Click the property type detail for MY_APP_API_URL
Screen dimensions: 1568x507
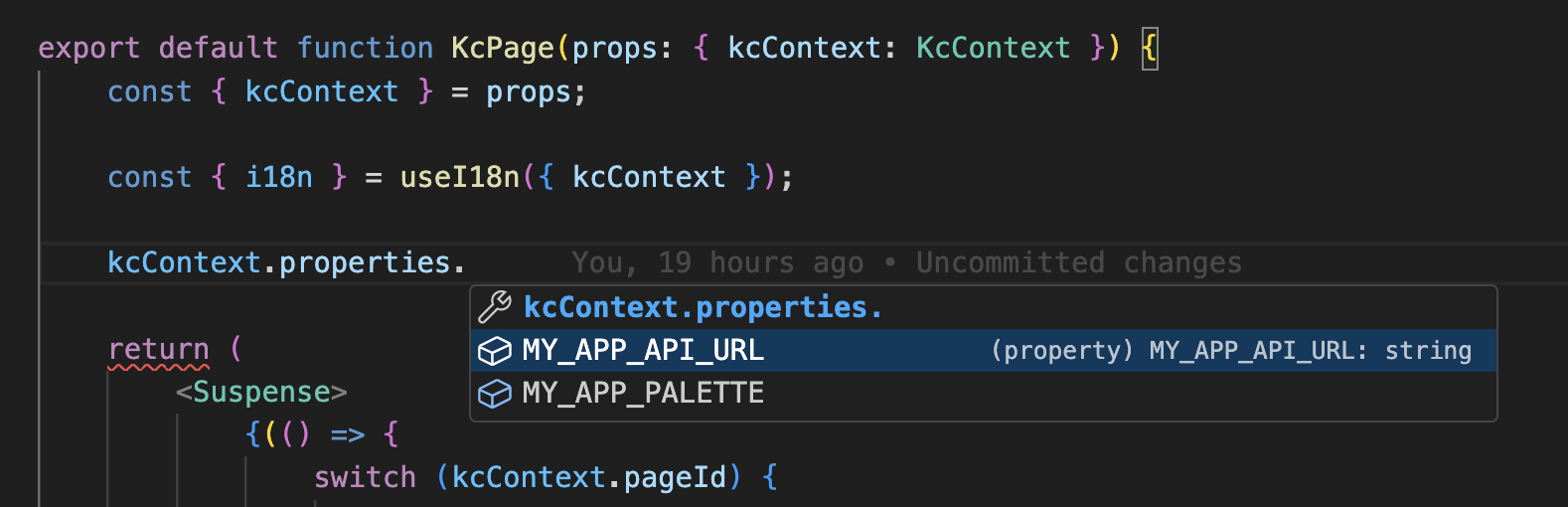1230,351
